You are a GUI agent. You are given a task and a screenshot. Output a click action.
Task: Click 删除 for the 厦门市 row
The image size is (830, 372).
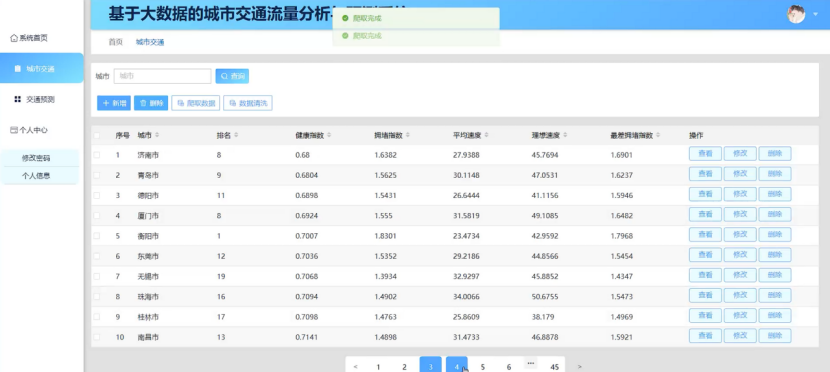tap(775, 214)
